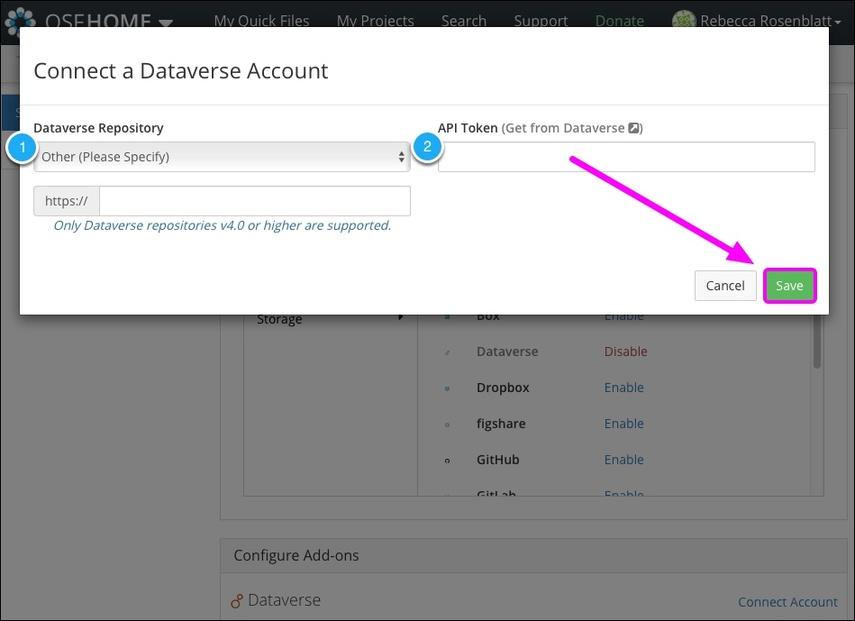Open Rebecca Rosenblatt user menu
This screenshot has width=855, height=621.
(x=770, y=21)
